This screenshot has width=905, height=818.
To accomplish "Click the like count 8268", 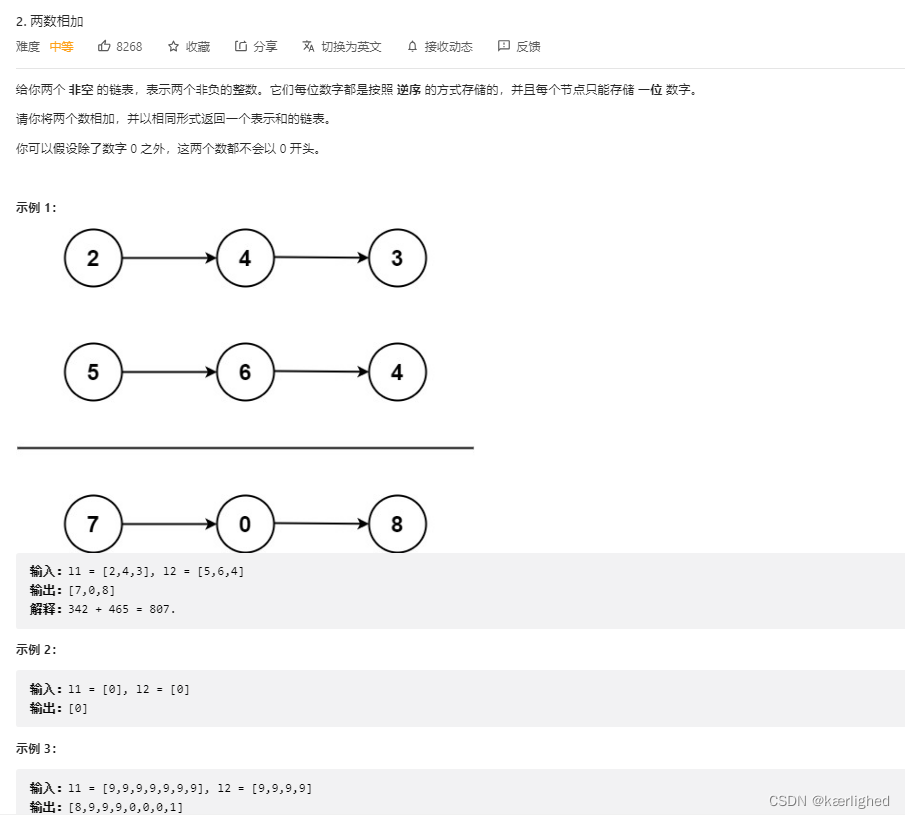I will (129, 46).
